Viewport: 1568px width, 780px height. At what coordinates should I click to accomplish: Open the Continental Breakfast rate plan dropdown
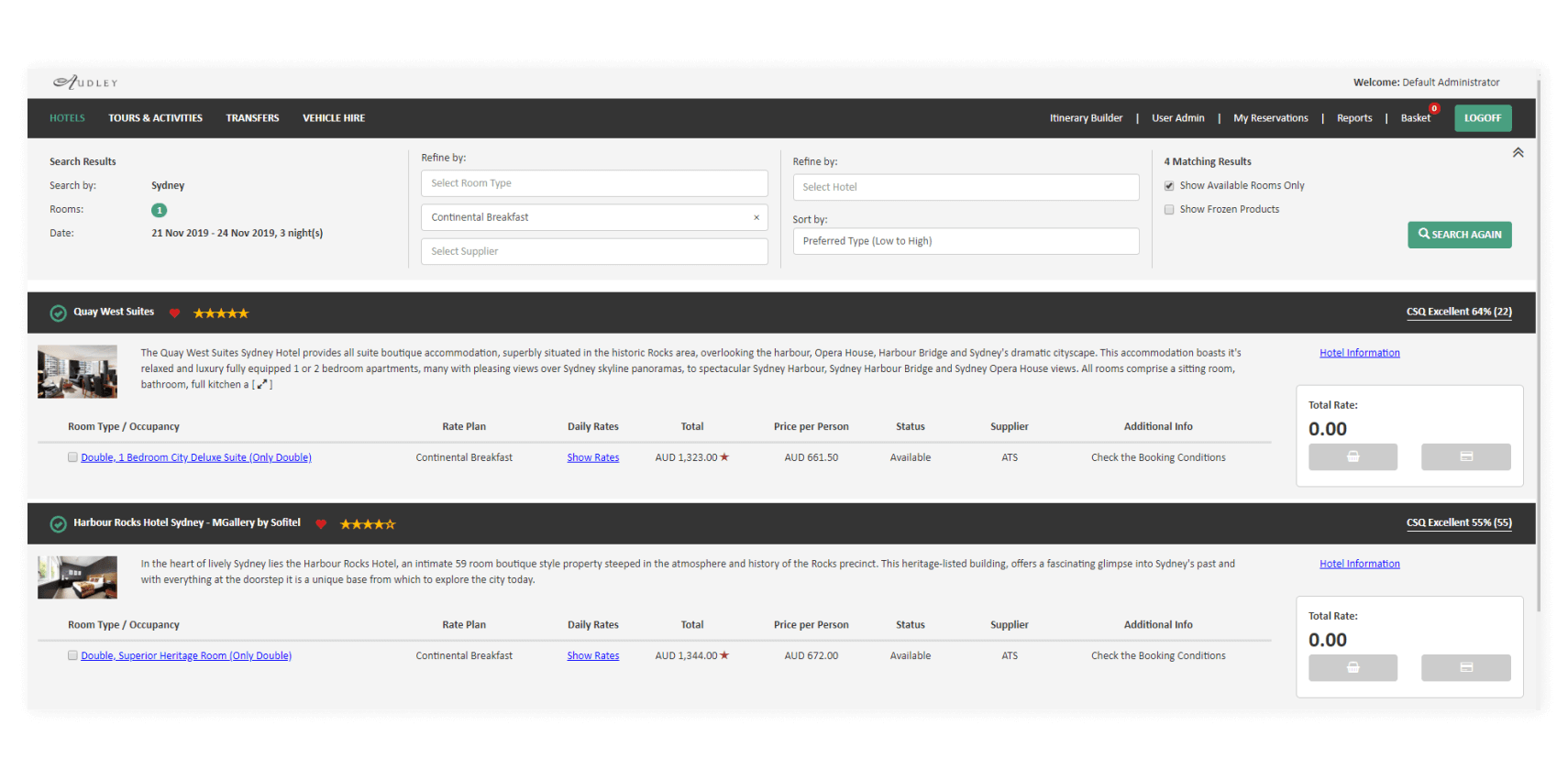tap(594, 217)
